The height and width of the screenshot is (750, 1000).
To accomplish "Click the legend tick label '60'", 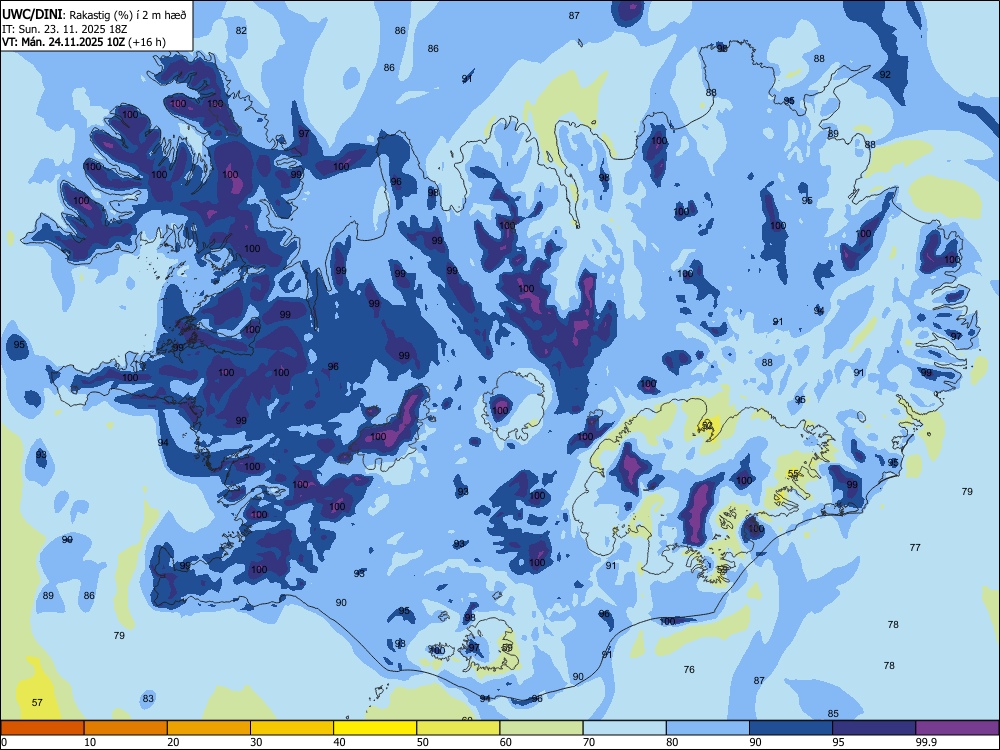I will pyautogui.click(x=506, y=742).
